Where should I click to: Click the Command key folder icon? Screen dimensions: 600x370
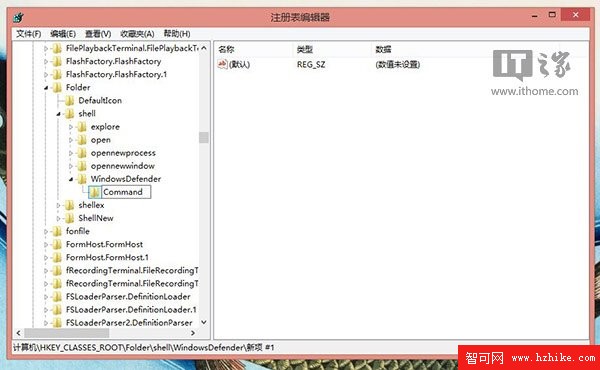pyautogui.click(x=95, y=192)
